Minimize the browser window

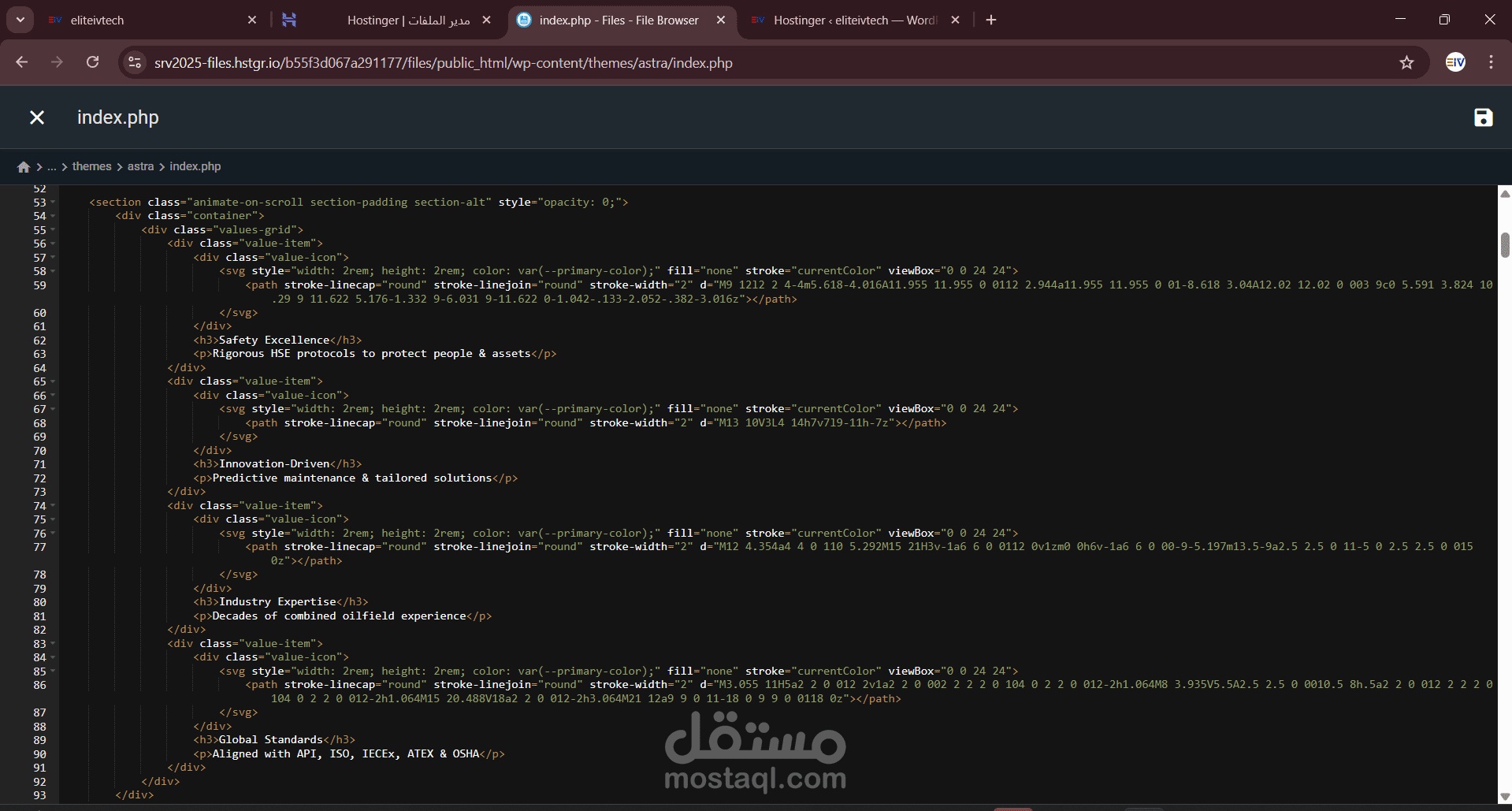click(x=1400, y=20)
